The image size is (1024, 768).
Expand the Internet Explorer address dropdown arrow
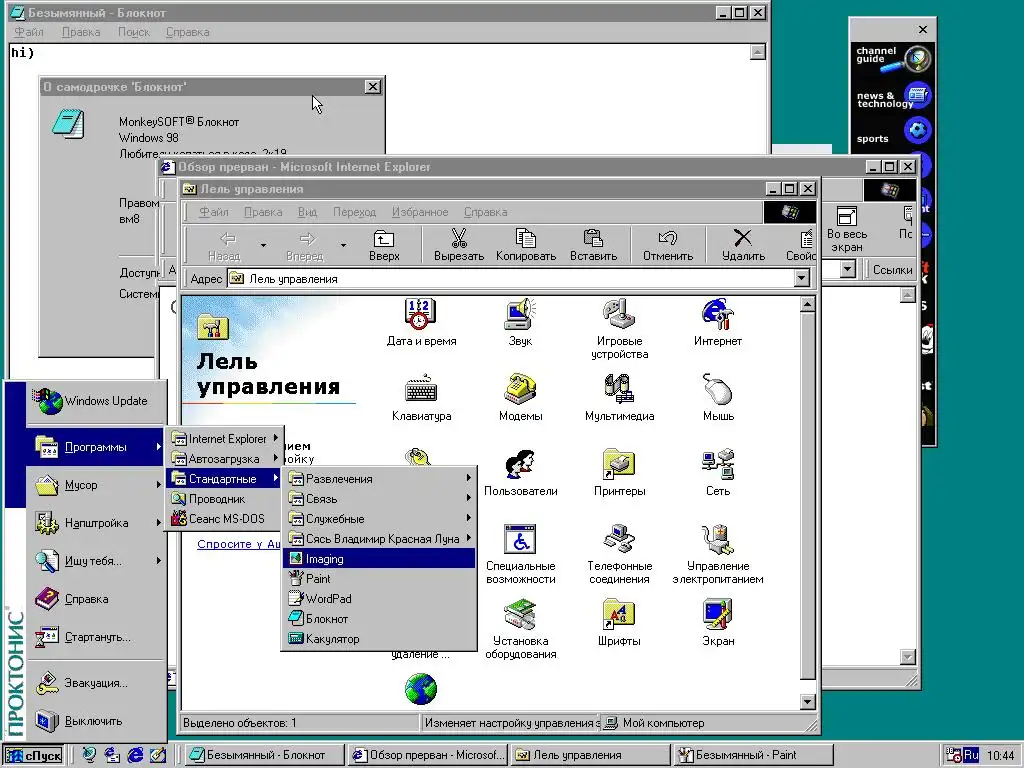pyautogui.click(x=847, y=269)
